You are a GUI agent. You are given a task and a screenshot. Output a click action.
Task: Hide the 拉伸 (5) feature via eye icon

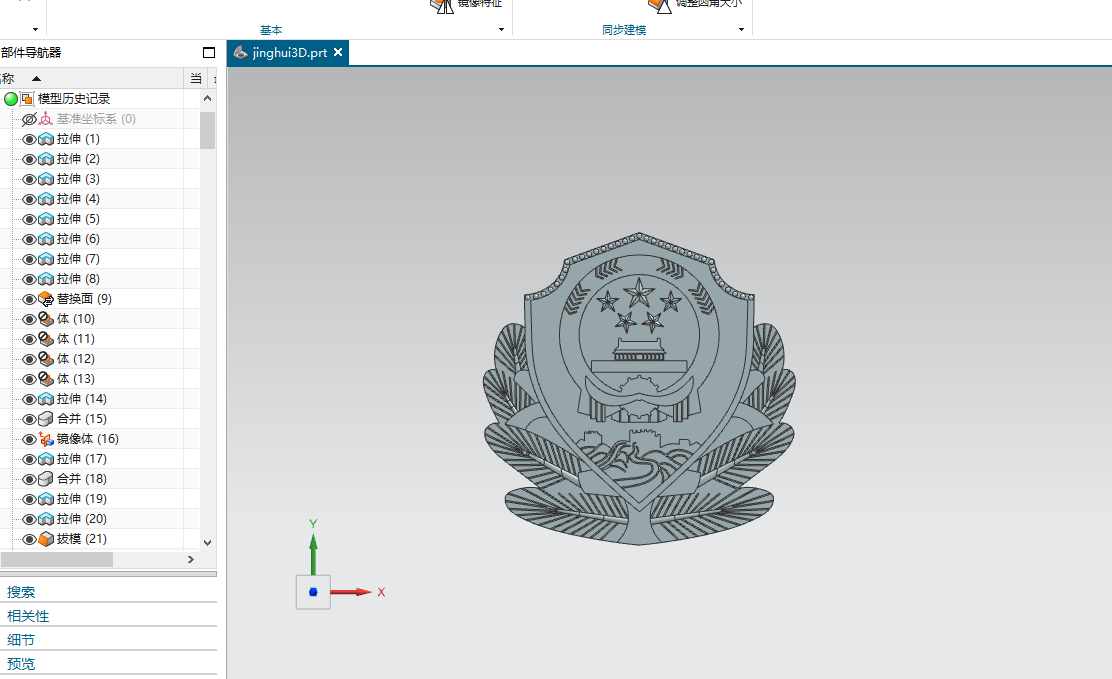pos(29,219)
